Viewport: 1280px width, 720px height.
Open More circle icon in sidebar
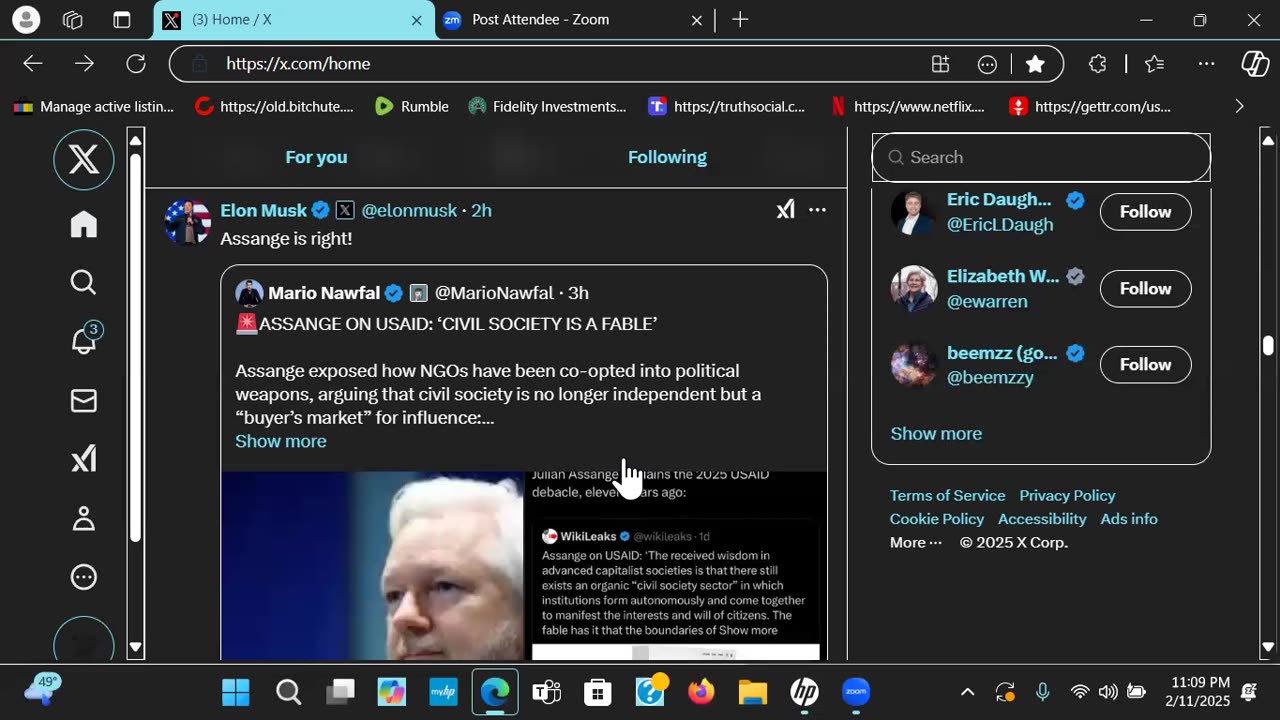click(84, 577)
